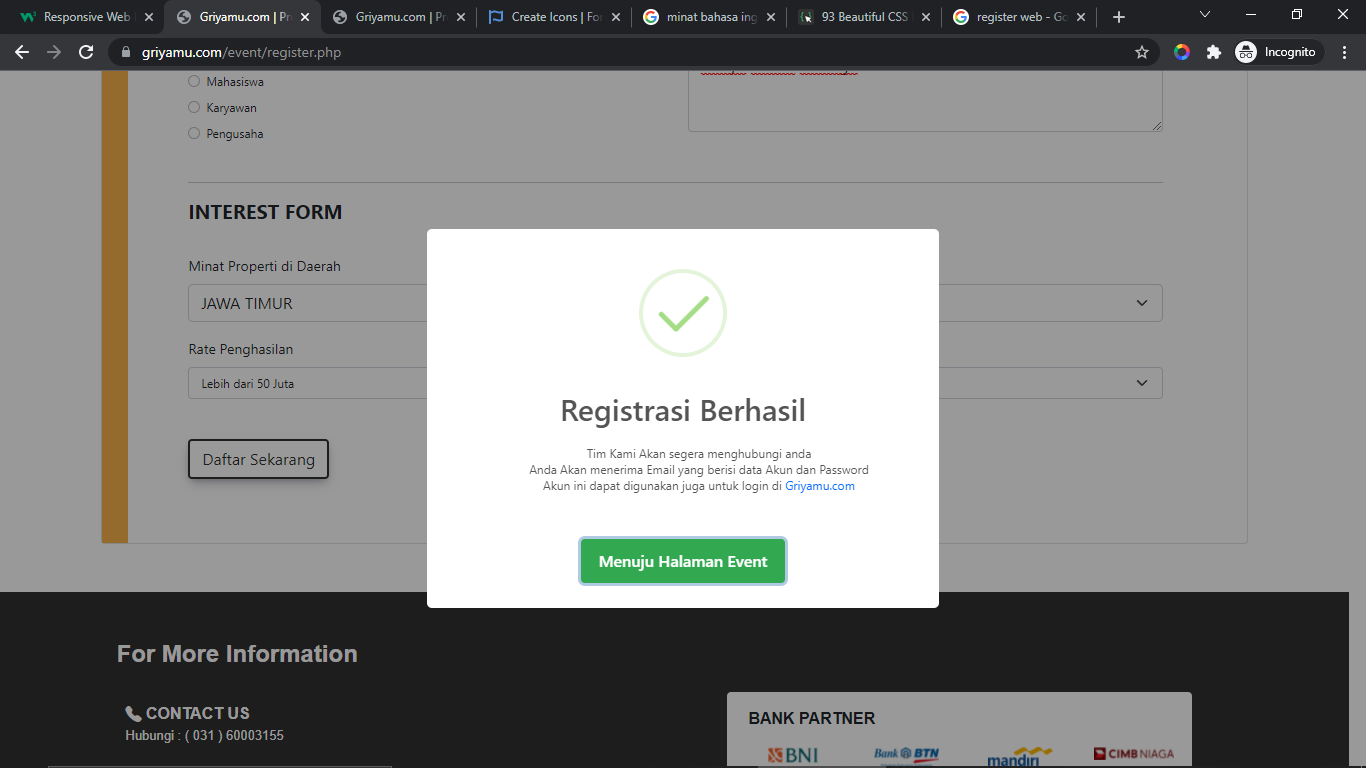Click the Menuju Halaman Event button
The height and width of the screenshot is (768, 1366).
[x=683, y=562]
